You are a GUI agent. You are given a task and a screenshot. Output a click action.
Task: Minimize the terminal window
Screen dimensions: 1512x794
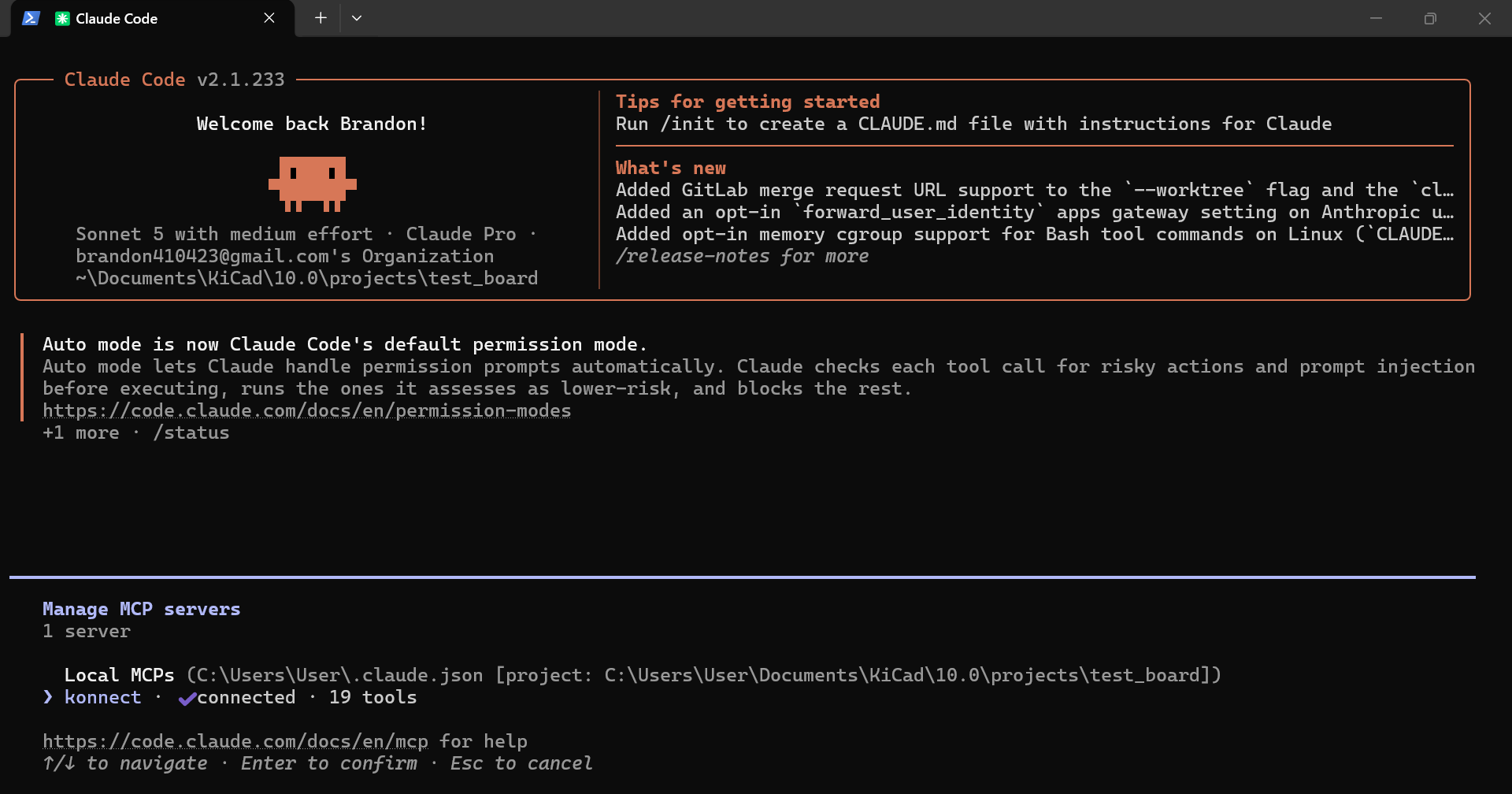pyautogui.click(x=1376, y=18)
